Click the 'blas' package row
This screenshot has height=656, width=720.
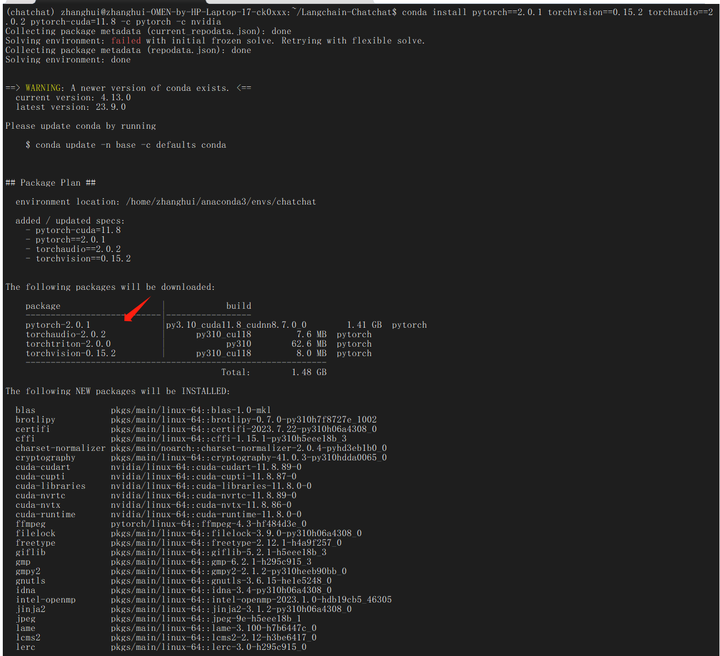[x=143, y=410]
